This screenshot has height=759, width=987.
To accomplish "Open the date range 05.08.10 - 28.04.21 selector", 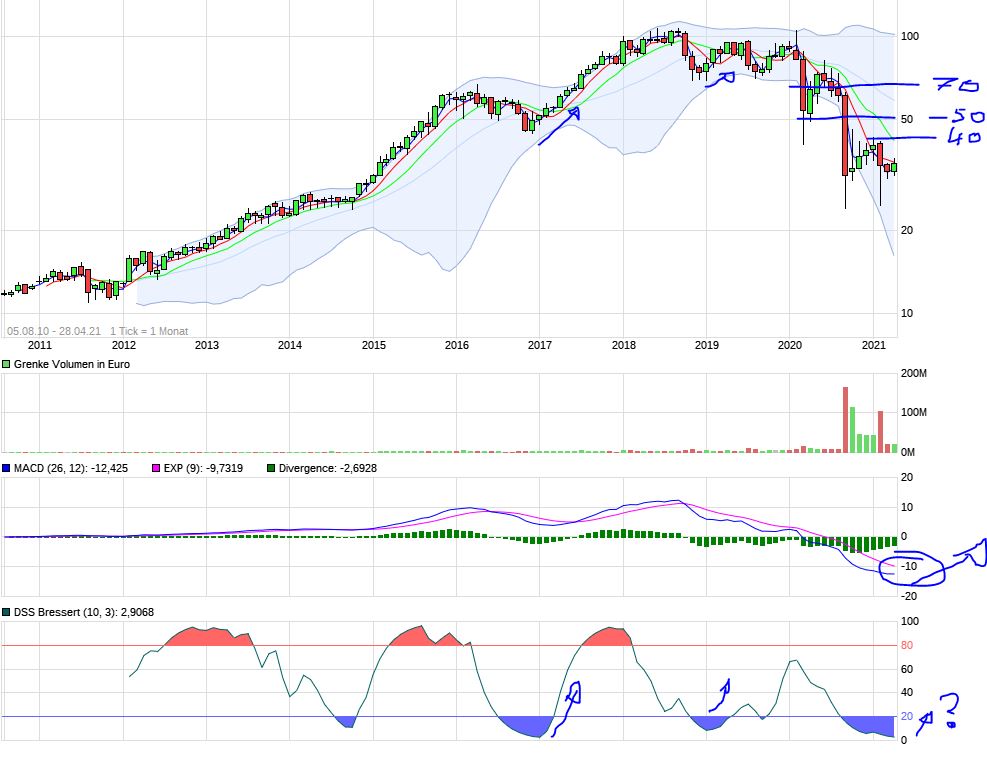I will [55, 330].
